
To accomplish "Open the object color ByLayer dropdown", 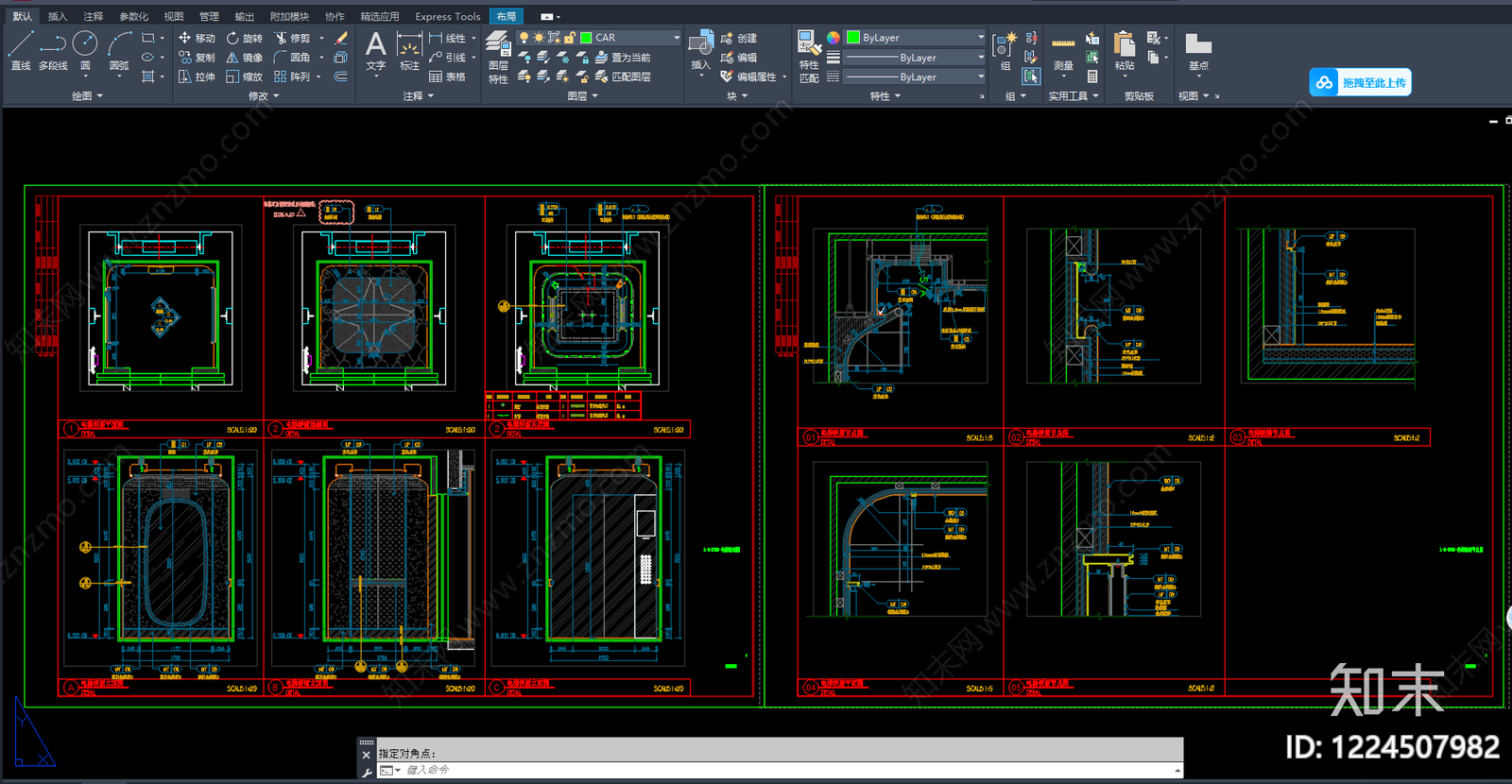I will pyautogui.click(x=980, y=38).
